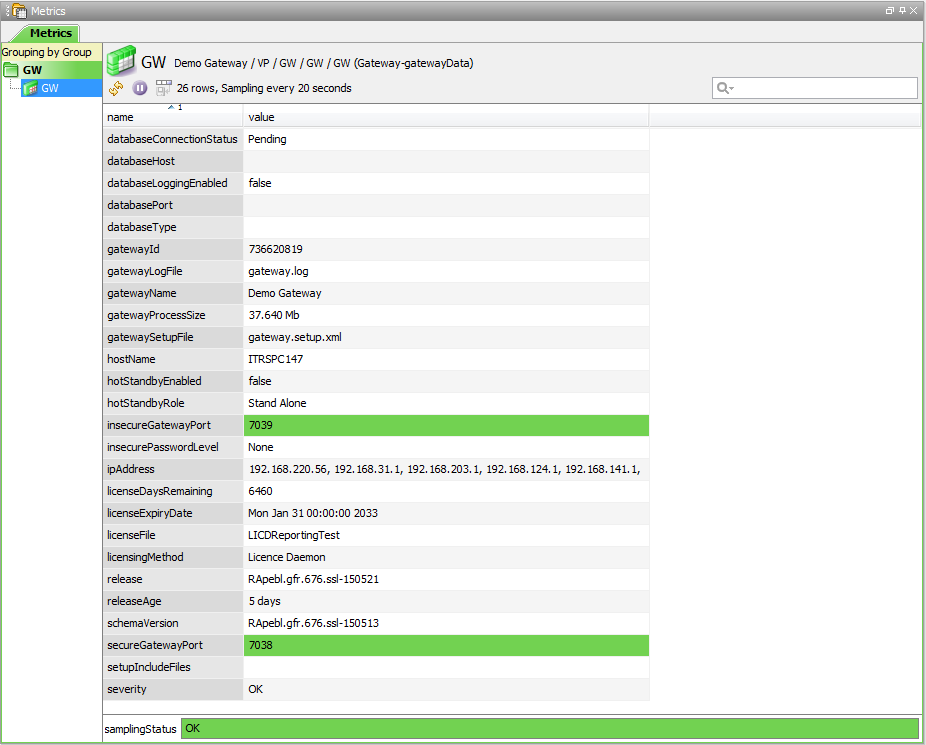Image resolution: width=926 pixels, height=745 pixels.
Task: Click the Metrics panel title icon
Action: pos(18,10)
